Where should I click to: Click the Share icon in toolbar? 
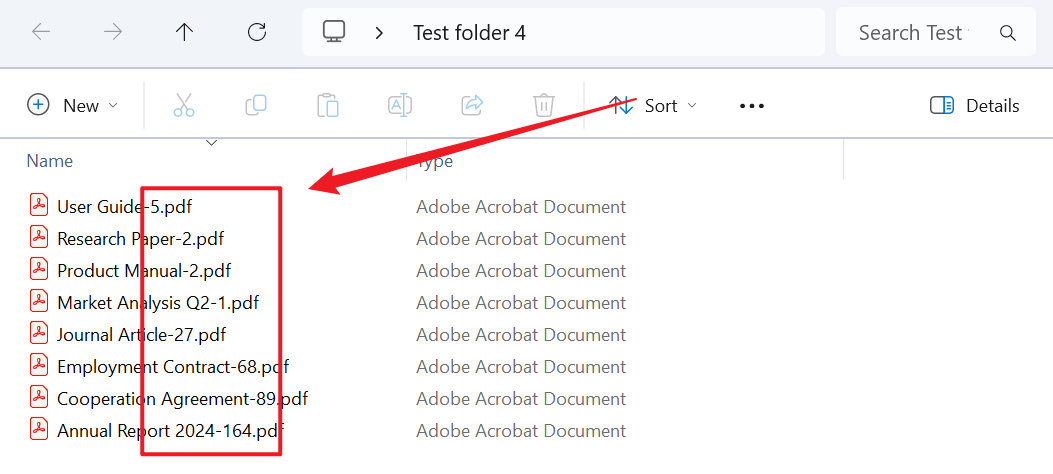(472, 105)
